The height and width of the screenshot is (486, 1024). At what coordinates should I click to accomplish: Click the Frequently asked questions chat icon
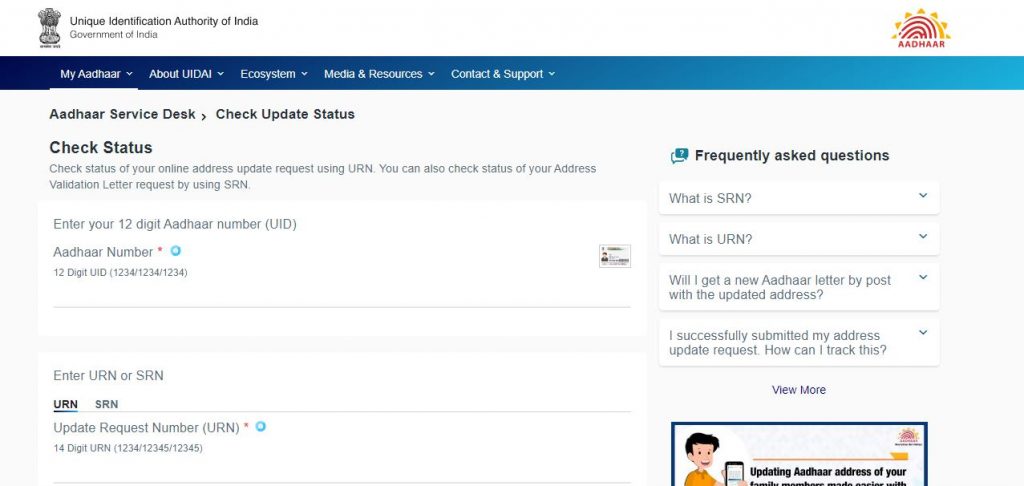click(679, 156)
